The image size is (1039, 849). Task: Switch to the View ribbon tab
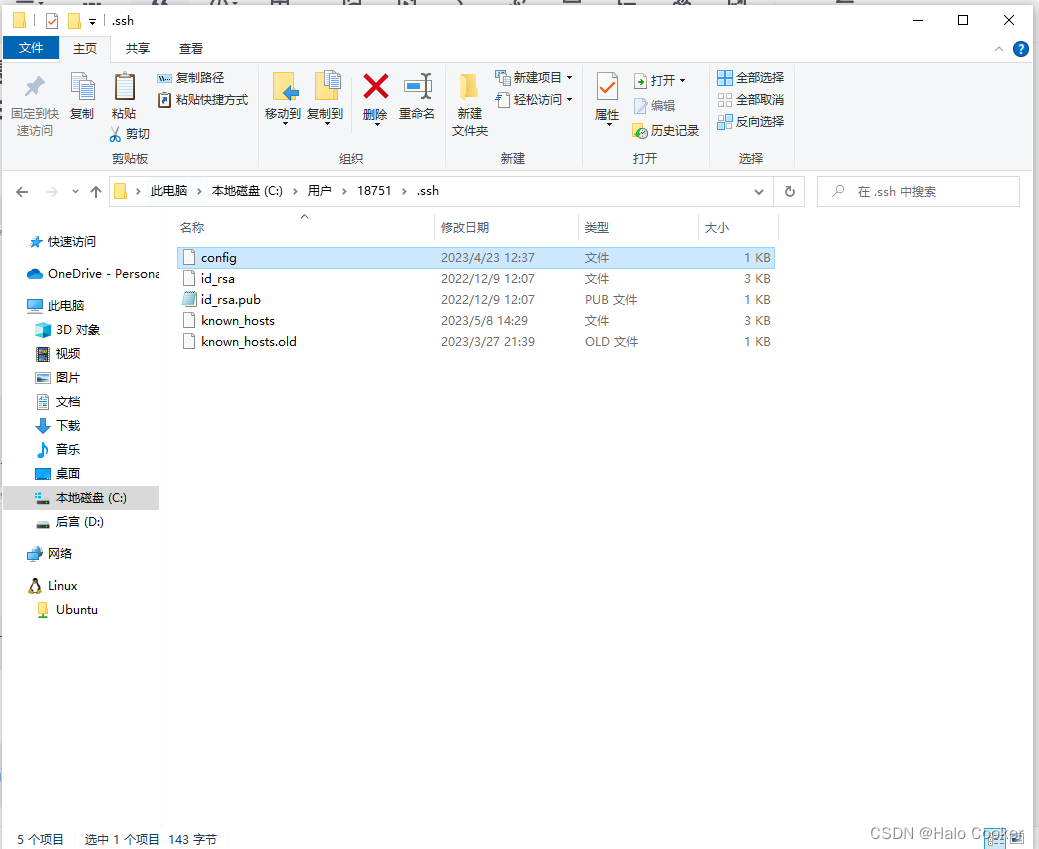(x=190, y=48)
